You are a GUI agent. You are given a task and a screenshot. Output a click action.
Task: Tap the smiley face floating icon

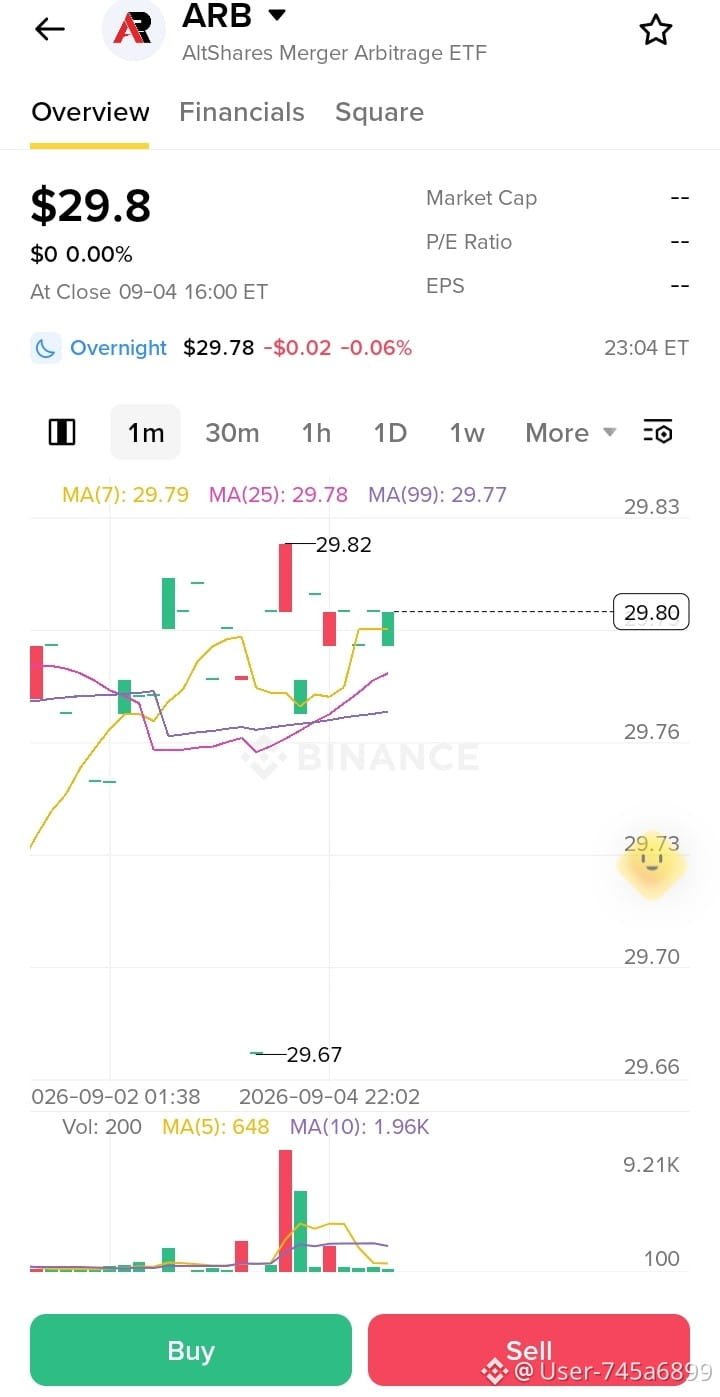click(651, 862)
